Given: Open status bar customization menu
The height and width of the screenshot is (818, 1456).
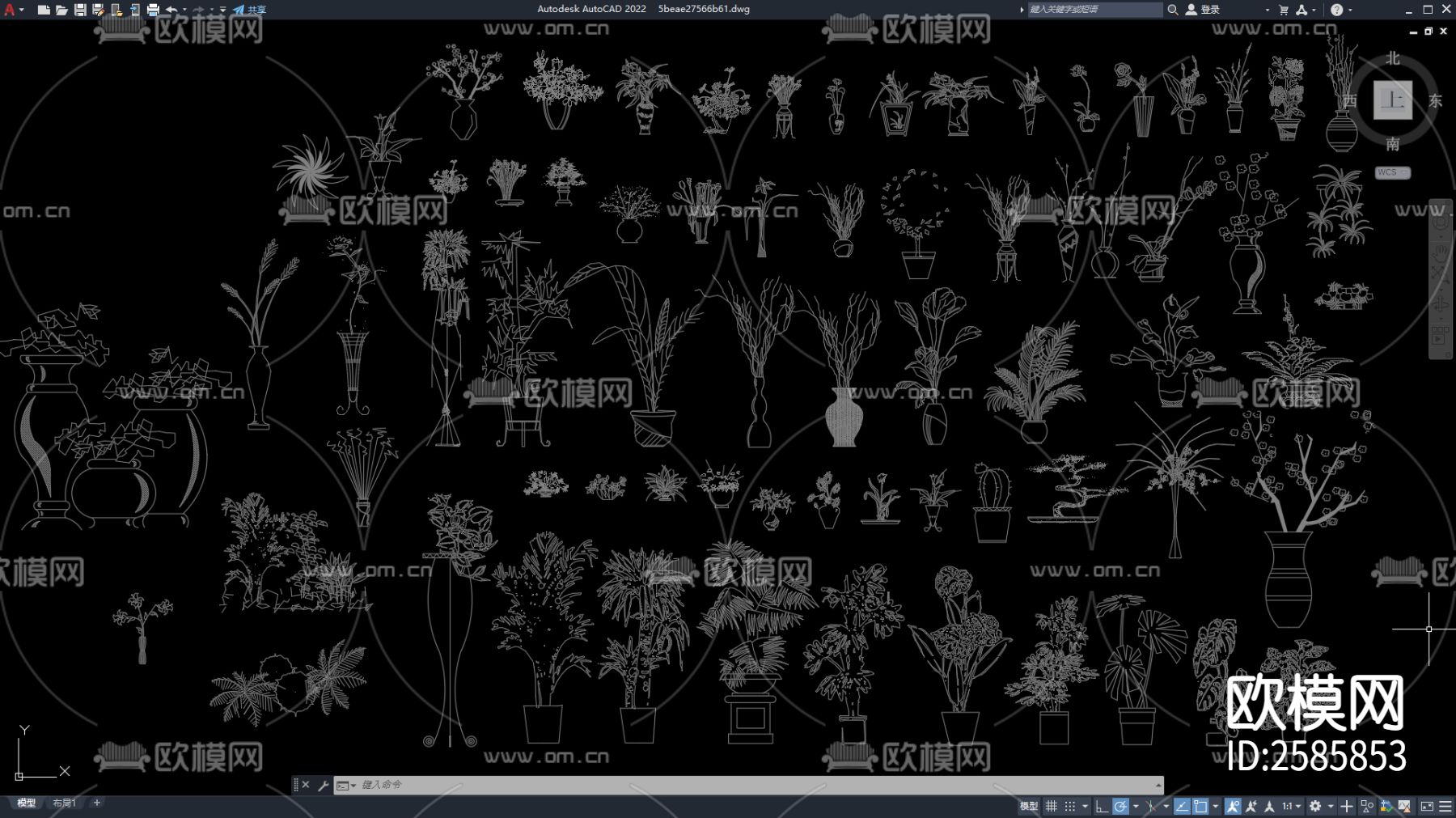Looking at the screenshot, I should (x=1445, y=806).
